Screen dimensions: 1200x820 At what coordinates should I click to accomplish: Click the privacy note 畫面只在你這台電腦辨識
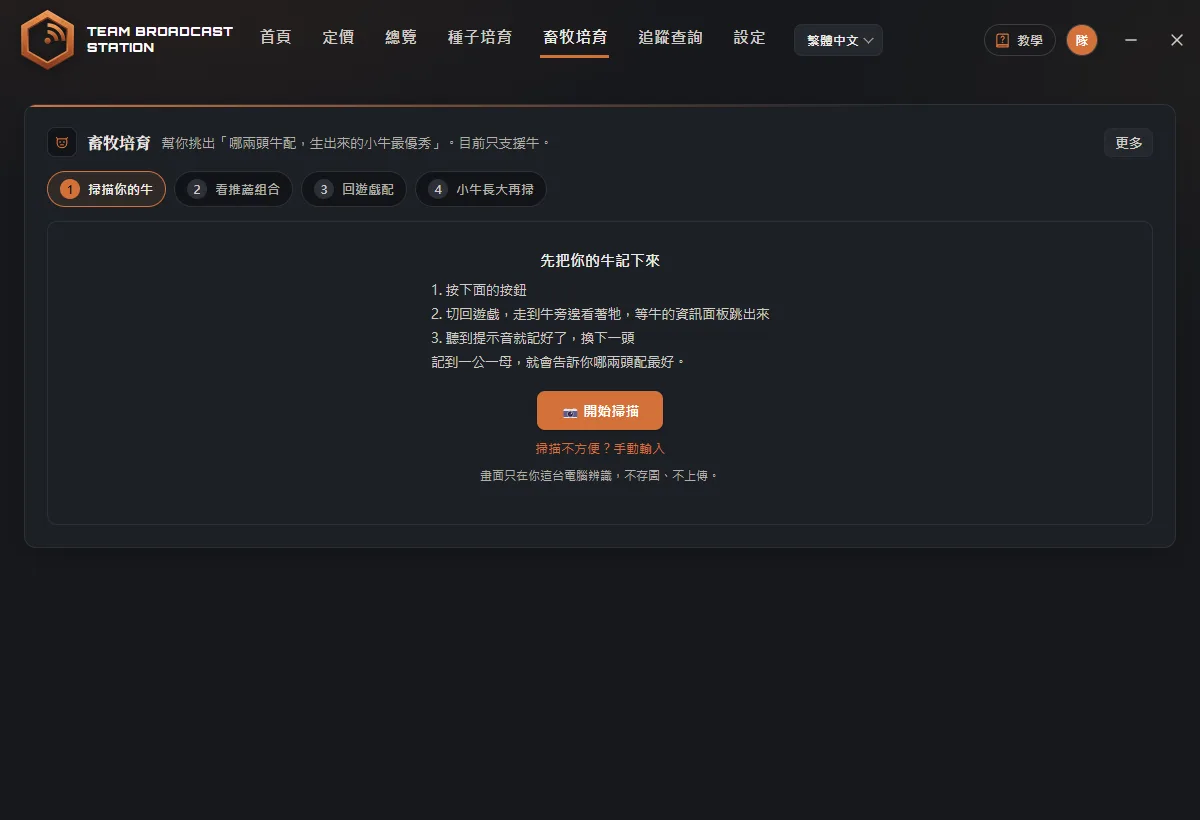coord(600,476)
